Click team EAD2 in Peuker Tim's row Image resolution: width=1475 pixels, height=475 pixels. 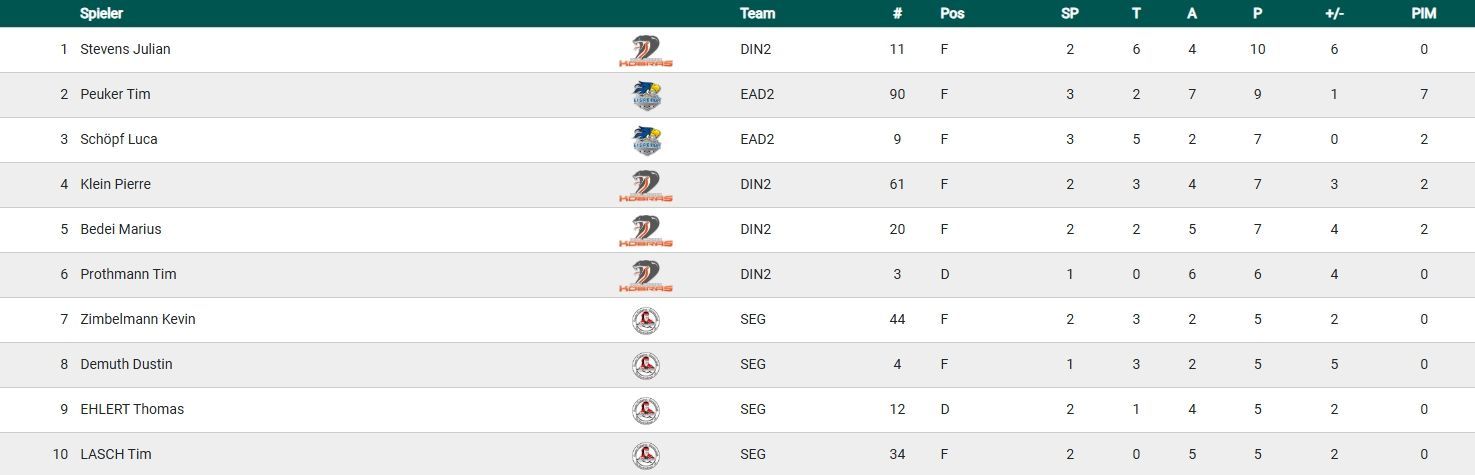[757, 94]
